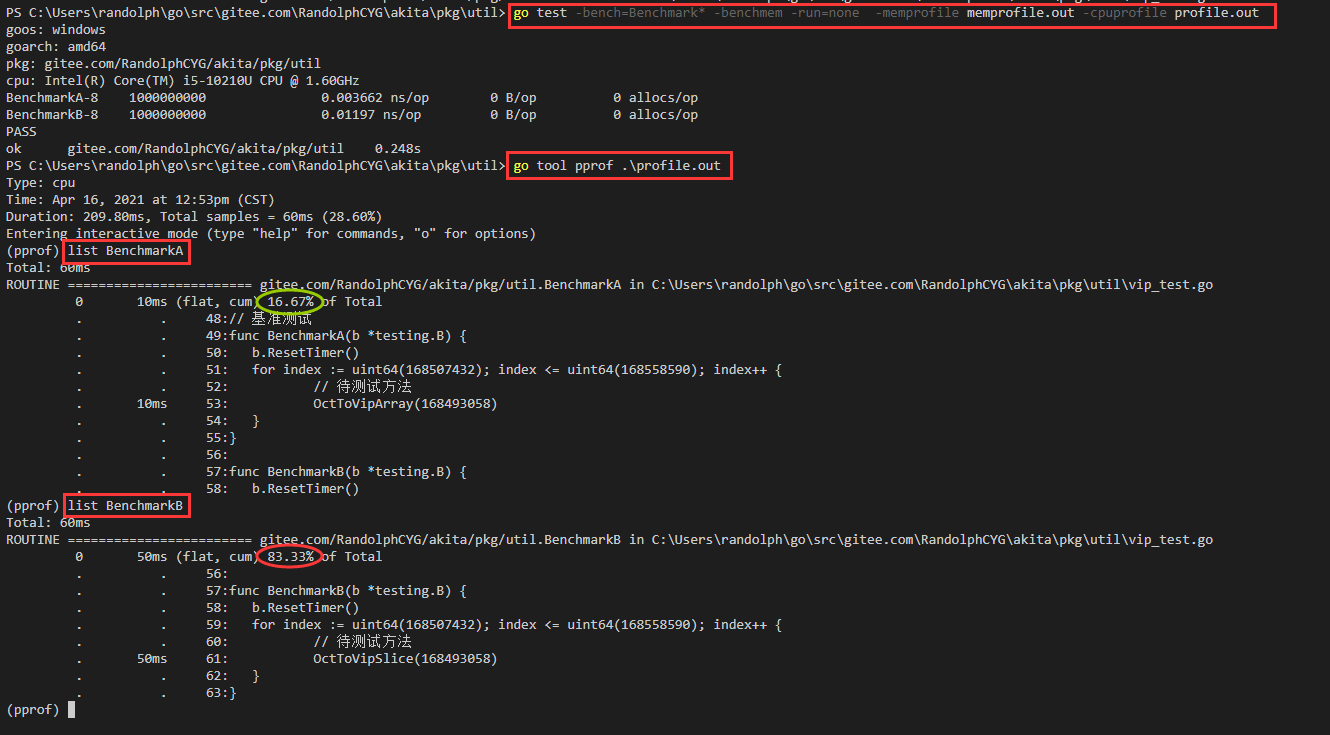Click the 'list BenchmarkB' pprof command
Screen dimensions: 1330x735
point(125,506)
